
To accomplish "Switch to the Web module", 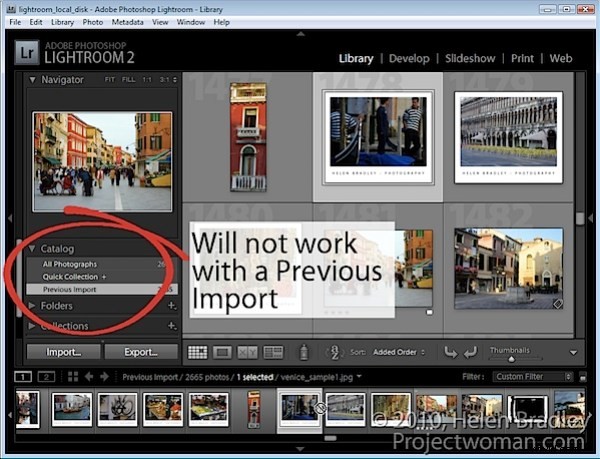I will pos(561,59).
